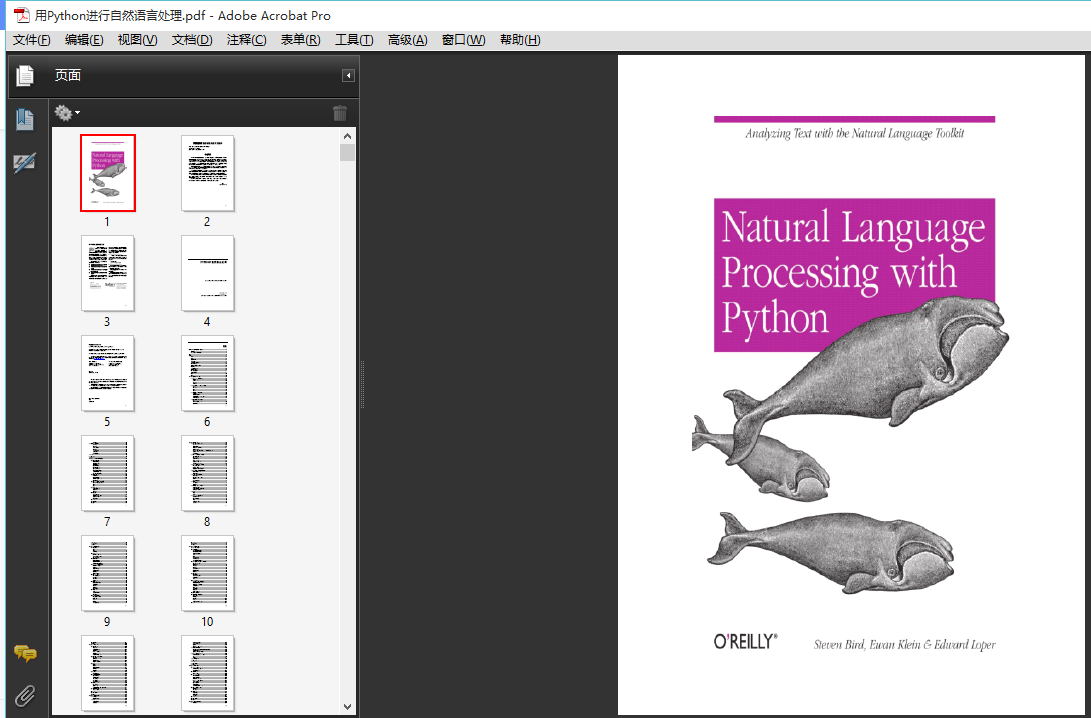This screenshot has width=1091, height=718.
Task: Select page 10 thumbnail
Action: [x=207, y=573]
